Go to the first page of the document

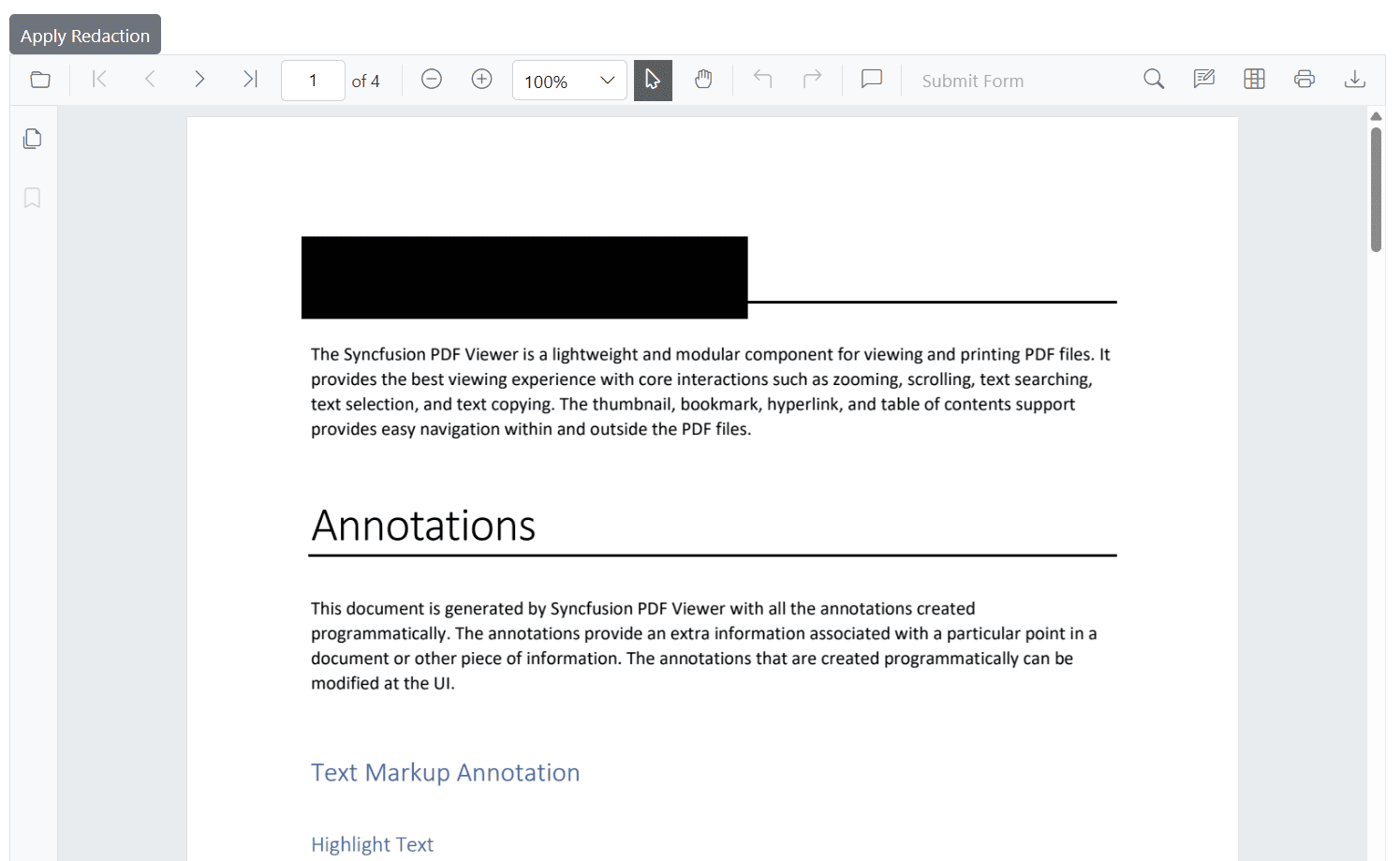tap(99, 80)
